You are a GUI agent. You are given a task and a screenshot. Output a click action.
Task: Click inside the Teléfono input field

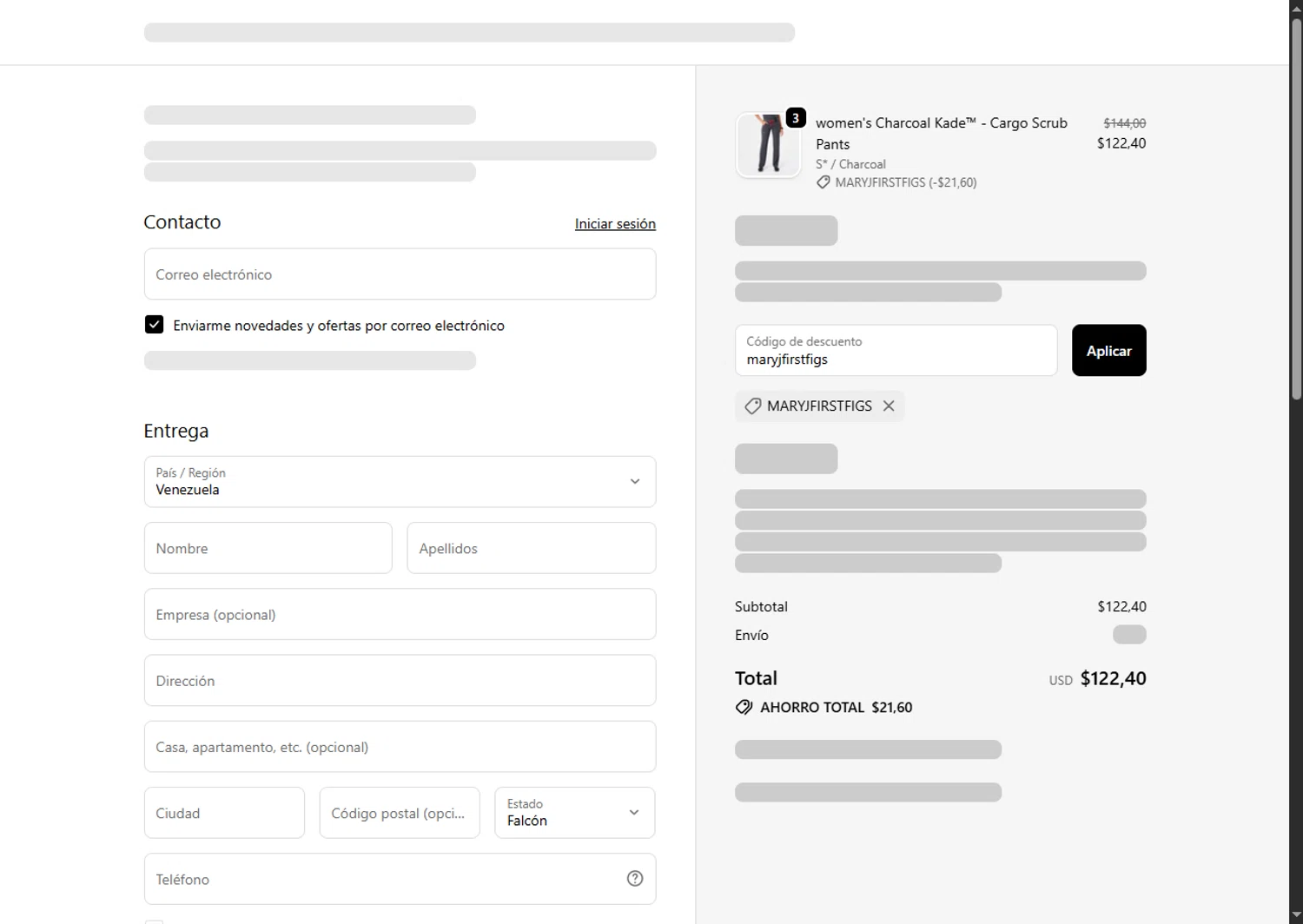[382, 879]
